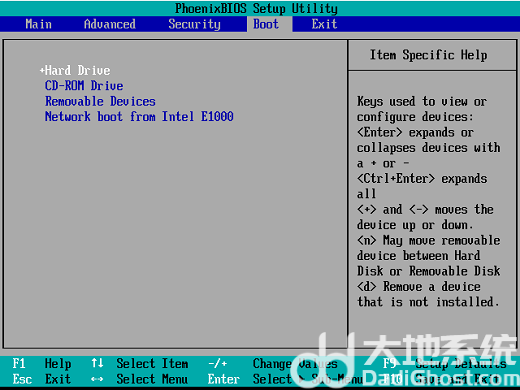Click -/+ Change Values key hint
Screen dimensions: 520x390
click(x=273, y=364)
